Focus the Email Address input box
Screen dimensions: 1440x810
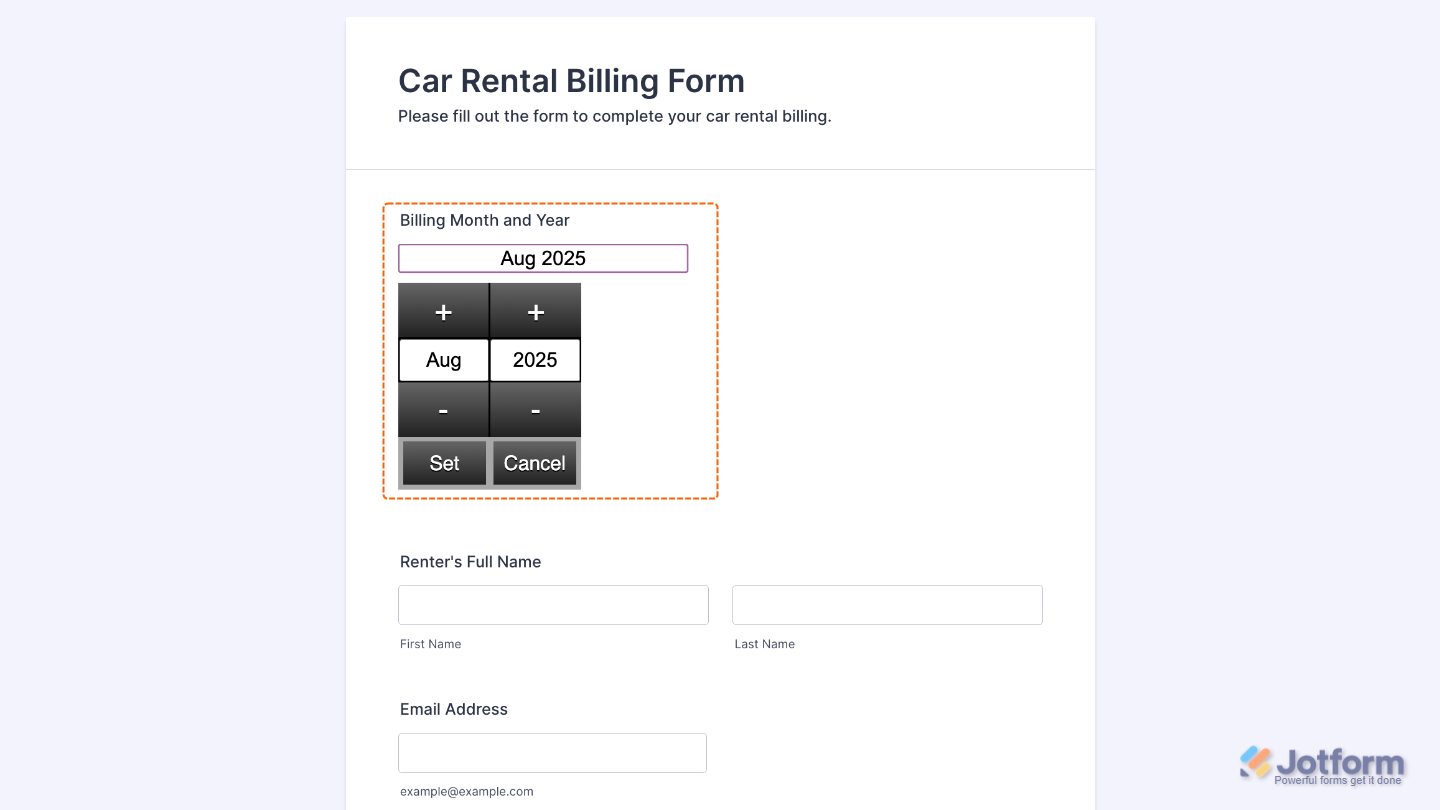(x=552, y=753)
